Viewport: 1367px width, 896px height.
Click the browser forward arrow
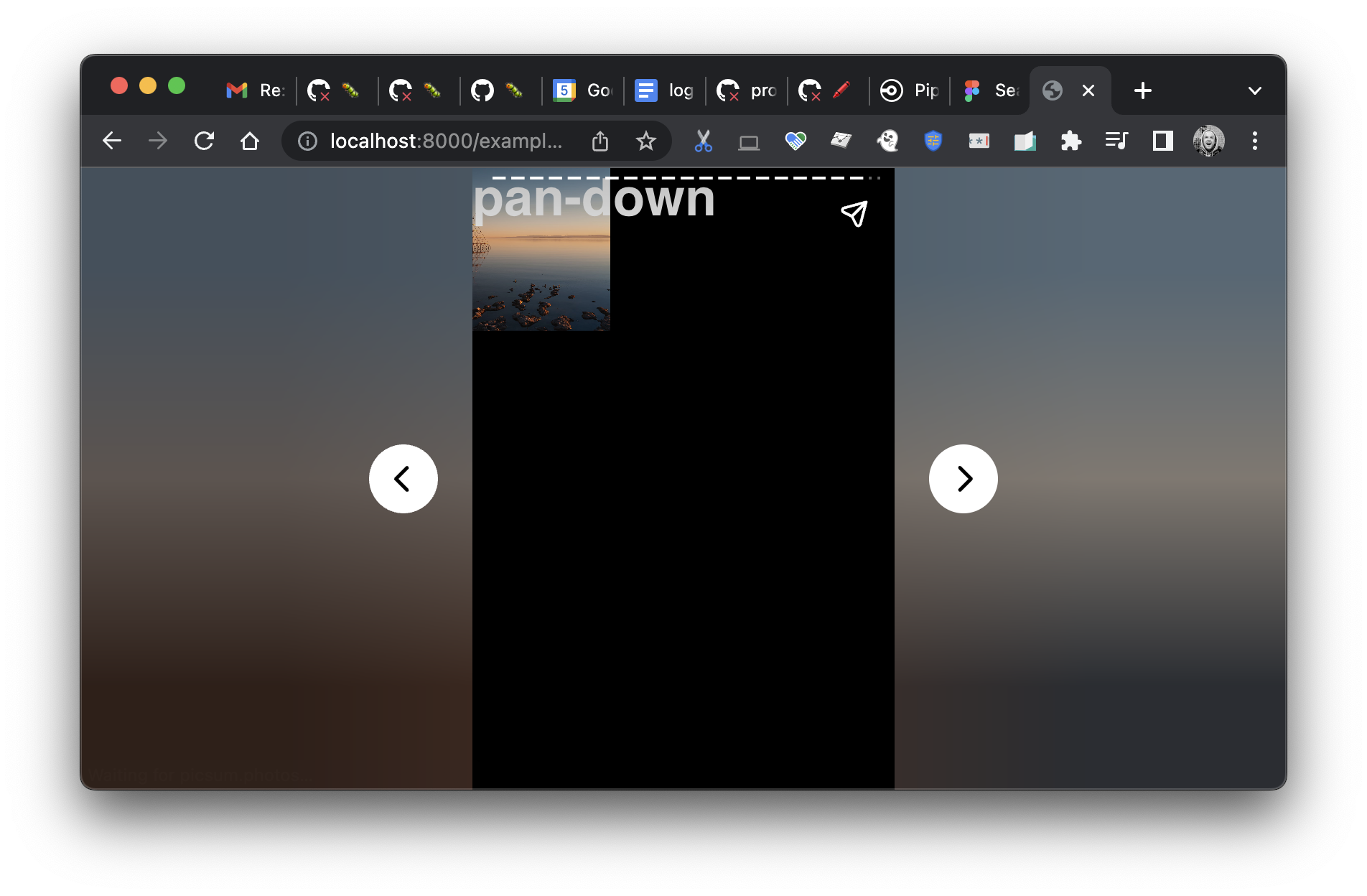pos(158,141)
